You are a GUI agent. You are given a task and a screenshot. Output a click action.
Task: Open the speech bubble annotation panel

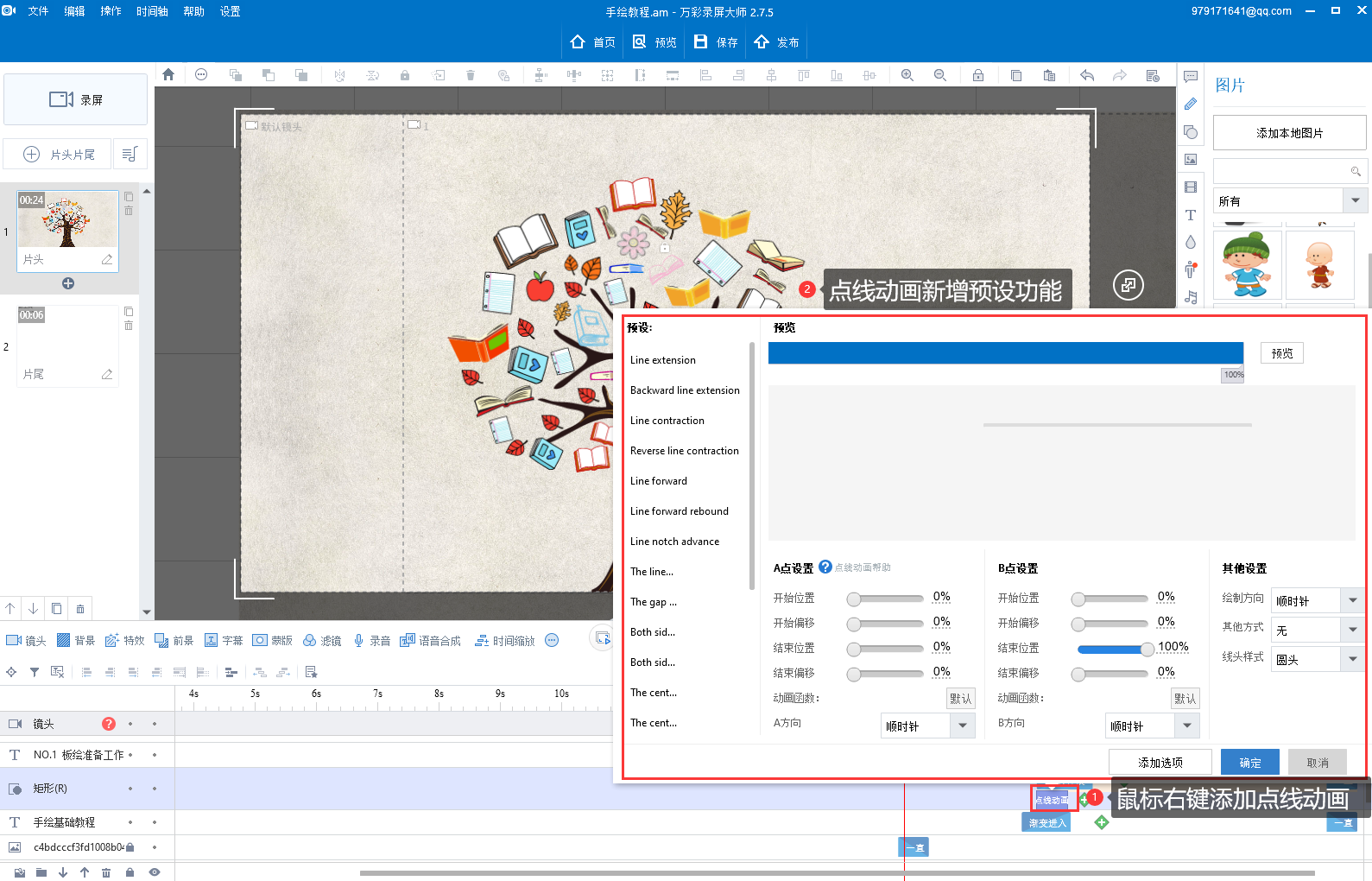1191,76
